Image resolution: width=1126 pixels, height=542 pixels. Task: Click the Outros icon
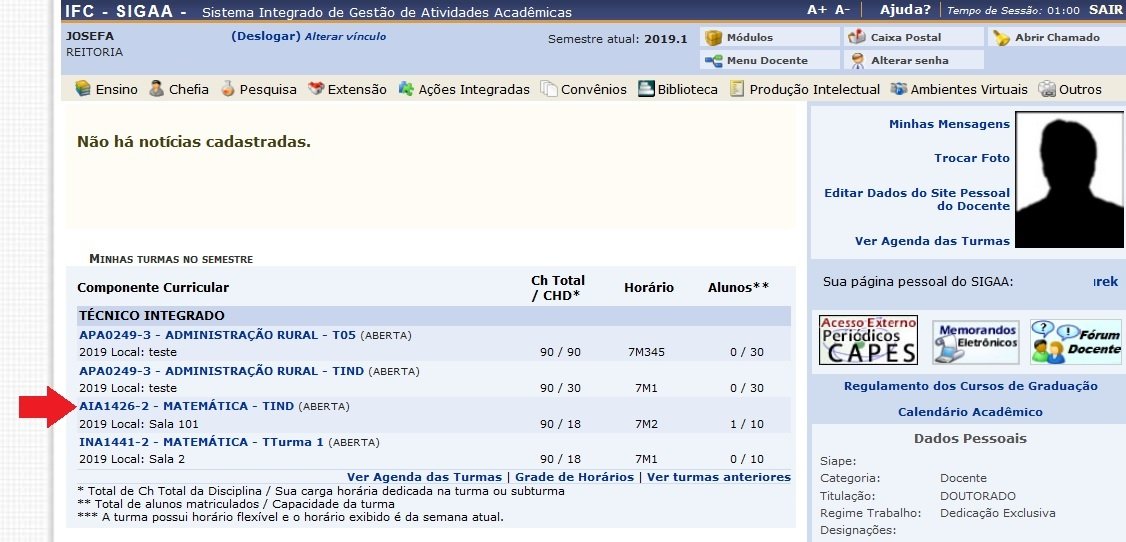1047,89
